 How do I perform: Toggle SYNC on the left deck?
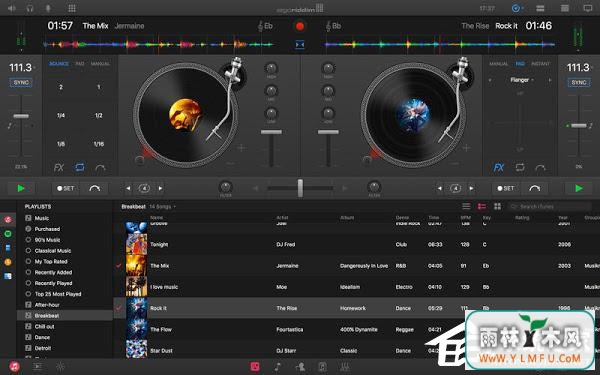pyautogui.click(x=21, y=82)
